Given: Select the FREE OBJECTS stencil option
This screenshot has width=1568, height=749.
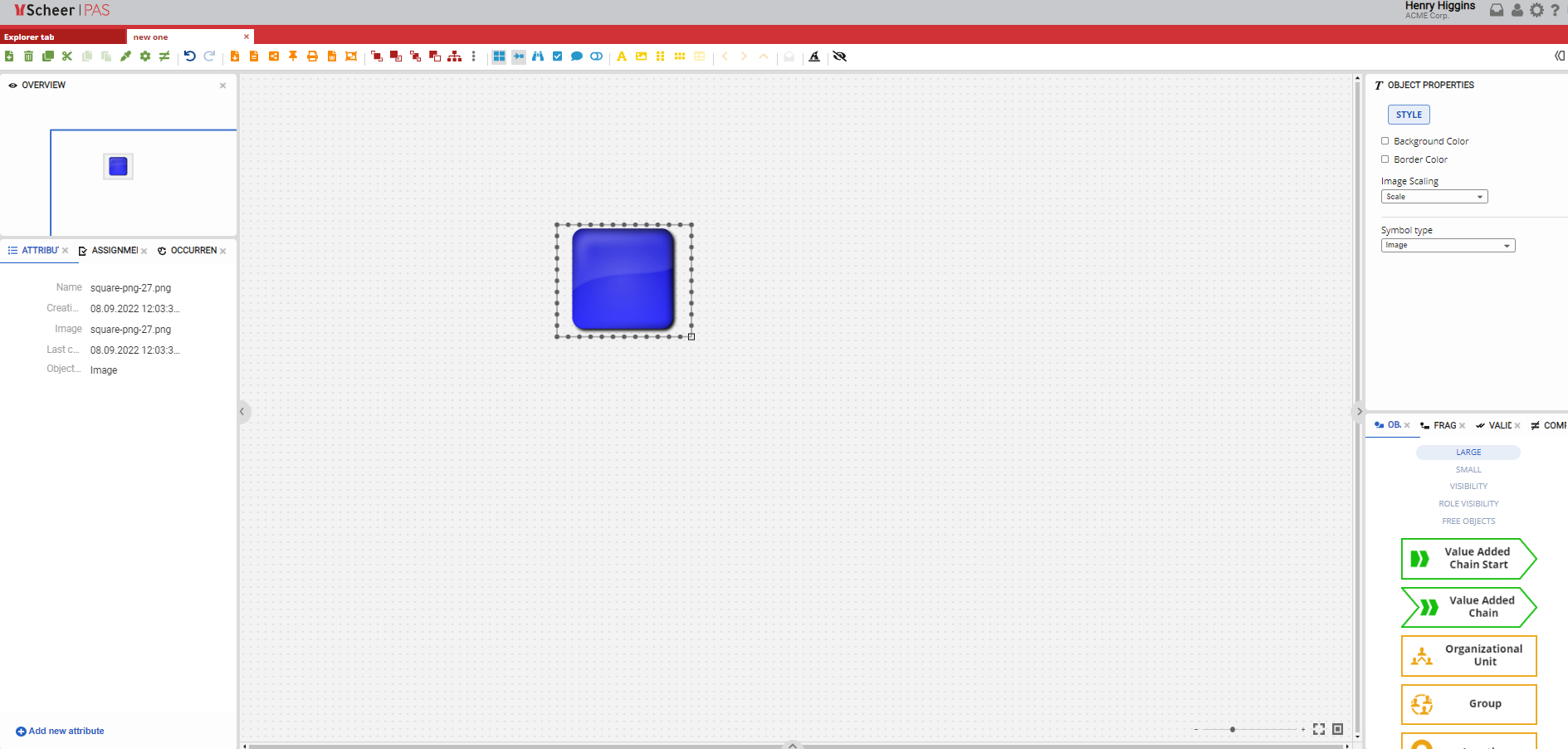Looking at the screenshot, I should (1468, 521).
